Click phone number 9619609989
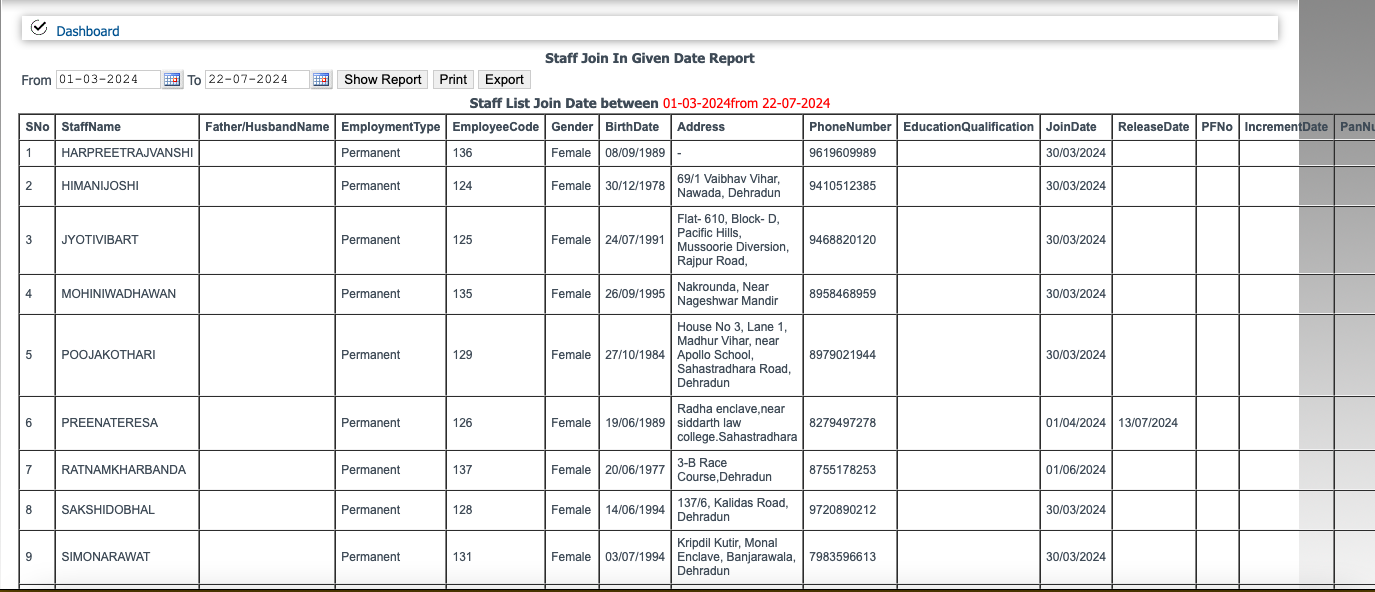The width and height of the screenshot is (1375, 592). point(843,153)
